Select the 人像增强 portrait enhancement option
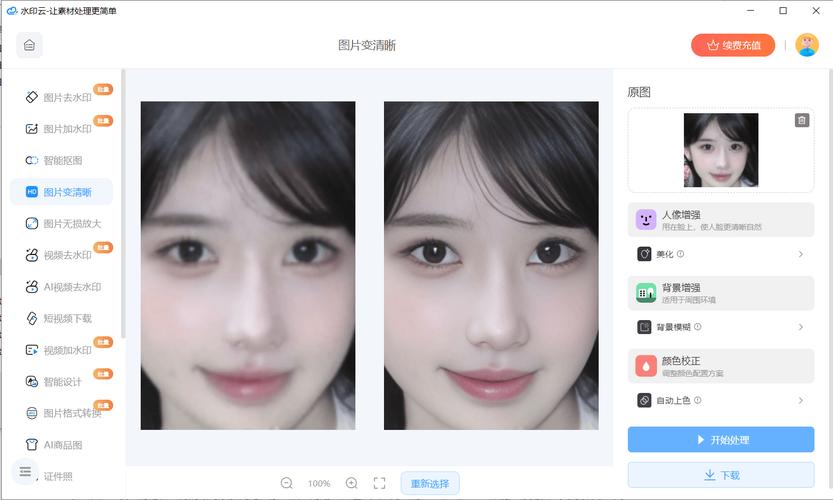 [x=720, y=220]
